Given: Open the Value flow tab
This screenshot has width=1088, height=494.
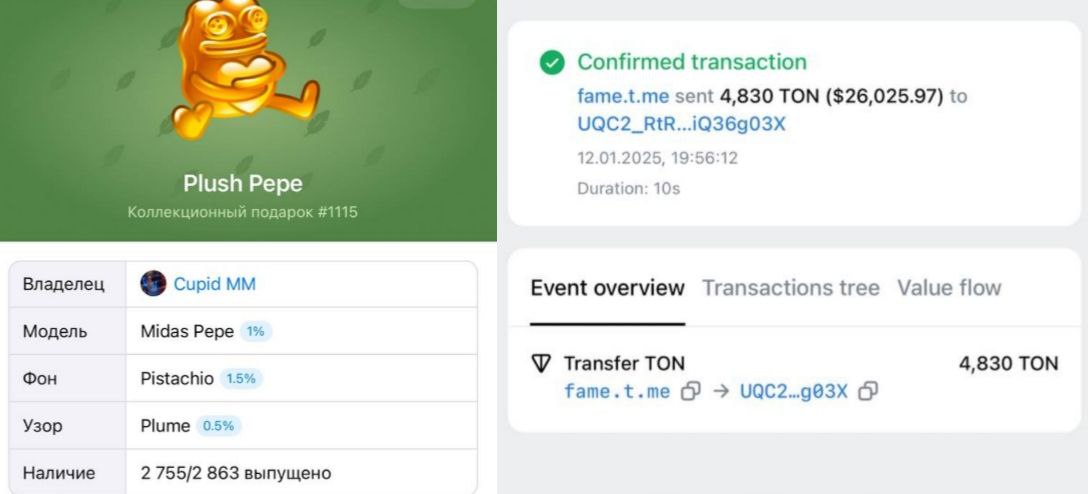Looking at the screenshot, I should tap(949, 287).
